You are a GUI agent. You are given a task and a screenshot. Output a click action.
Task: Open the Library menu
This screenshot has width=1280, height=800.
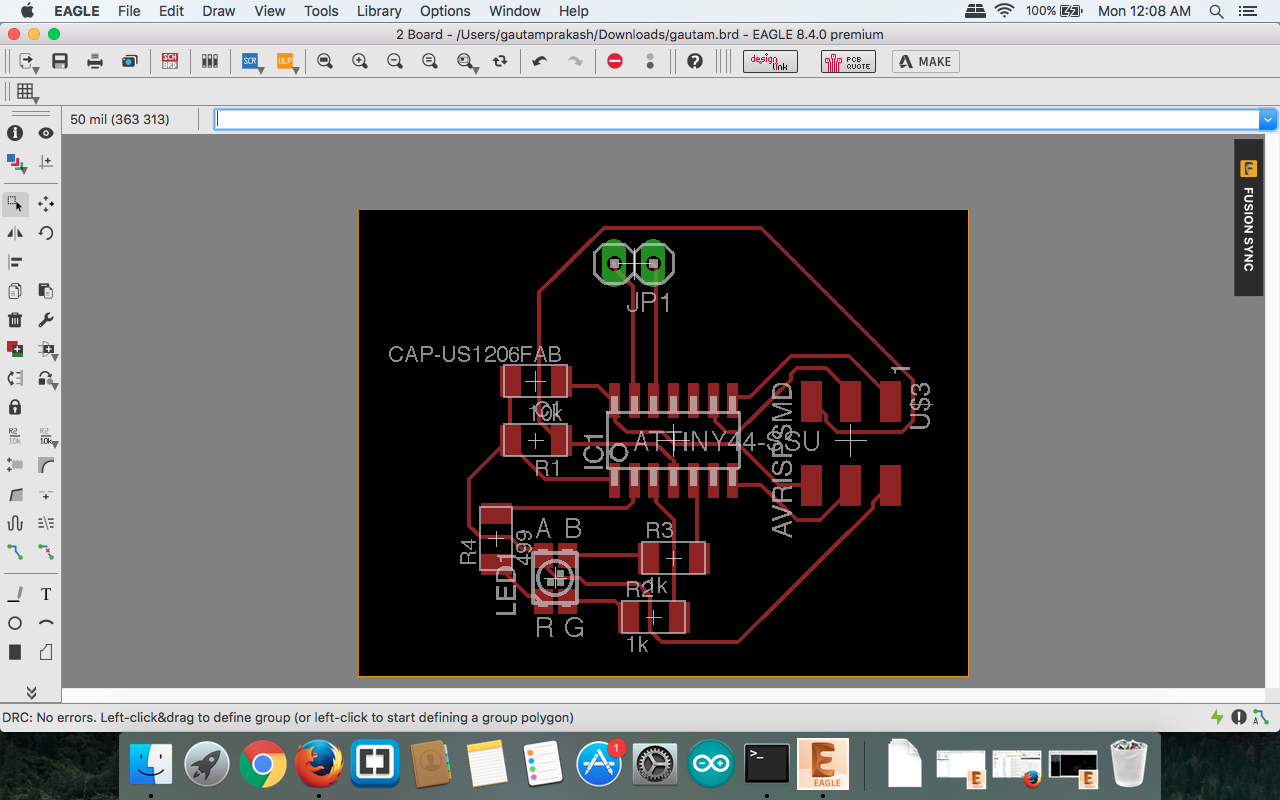coord(379,11)
